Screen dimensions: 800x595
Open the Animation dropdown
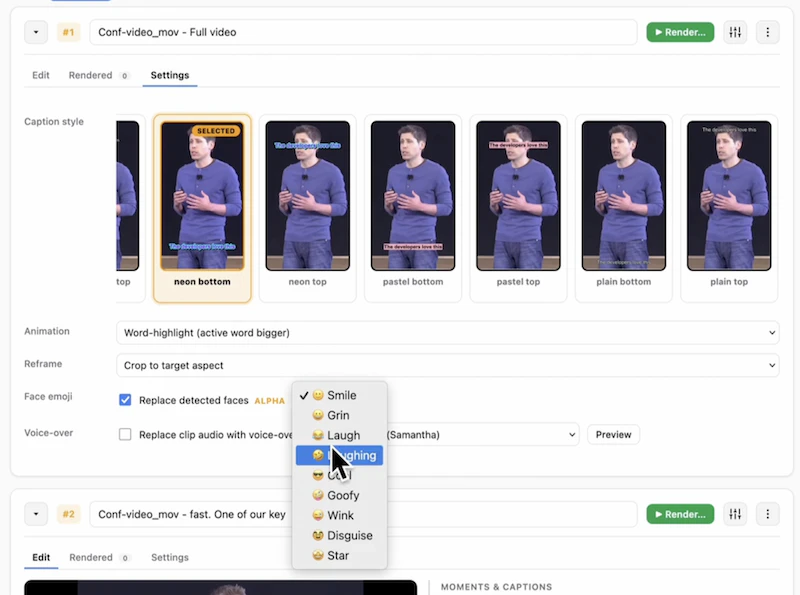tap(447, 333)
